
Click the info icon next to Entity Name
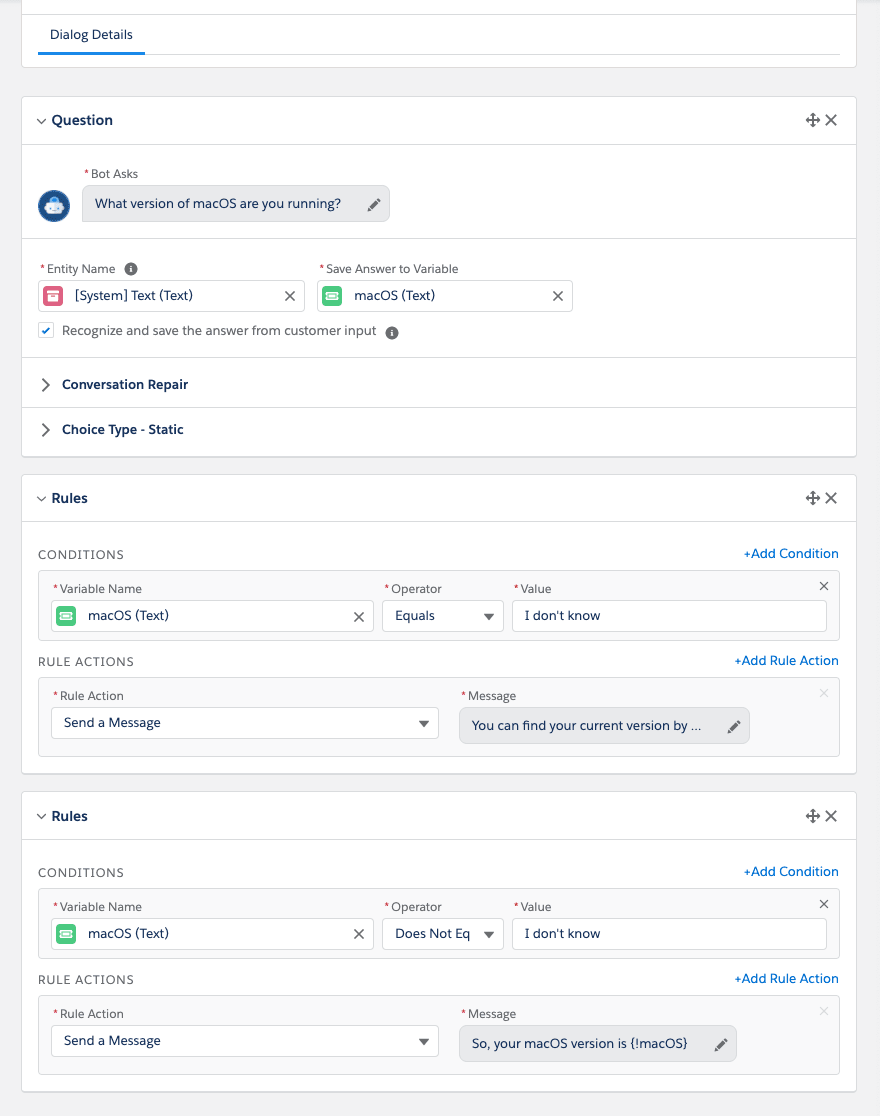[x=131, y=269]
